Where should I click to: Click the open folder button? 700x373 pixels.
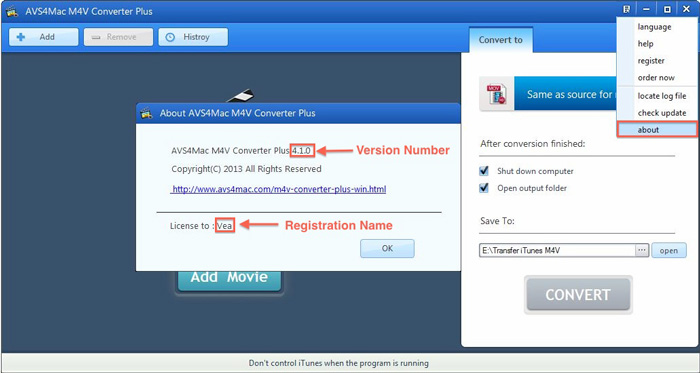pos(669,250)
